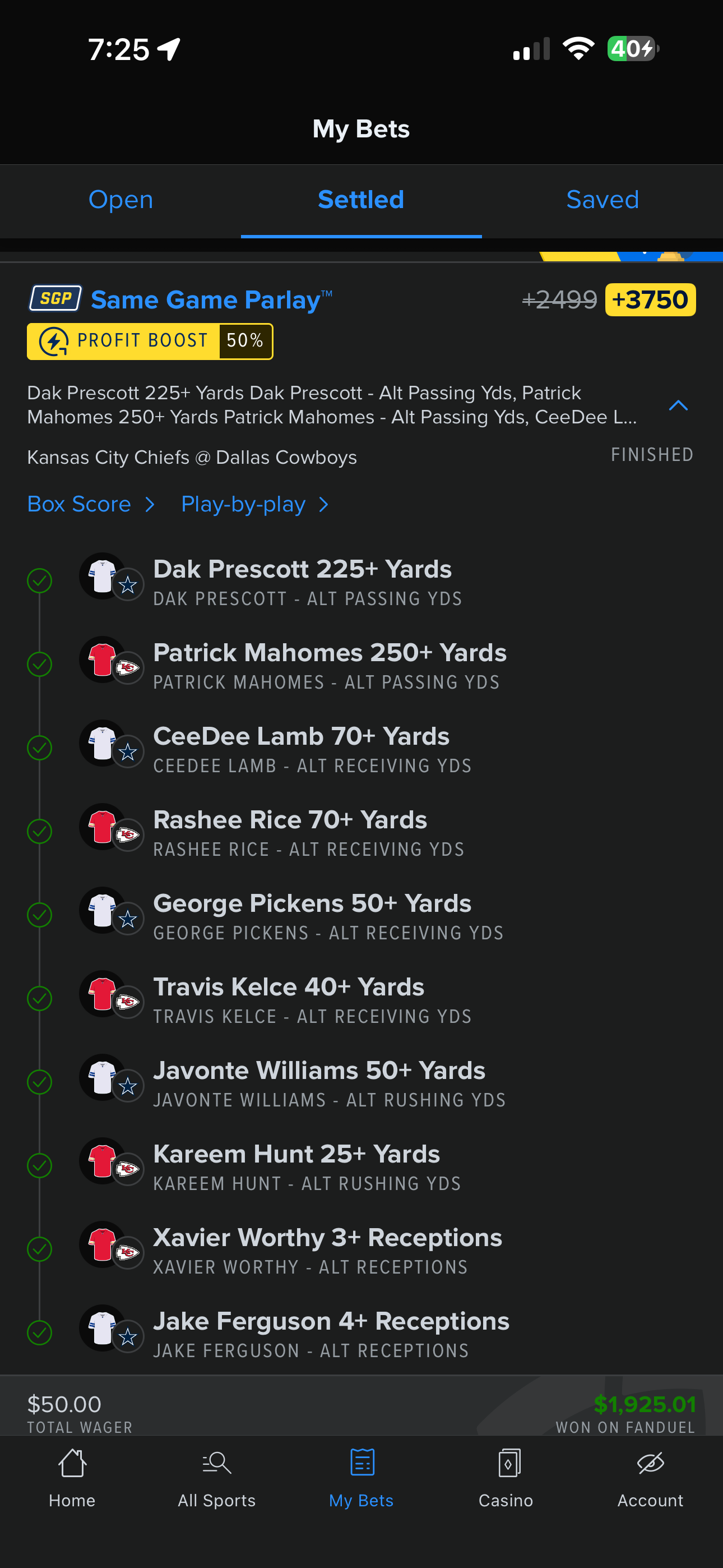Tap Patrick Mahomes' Chiefs jersey icon
This screenshot has height=1568, width=723.
click(102, 660)
